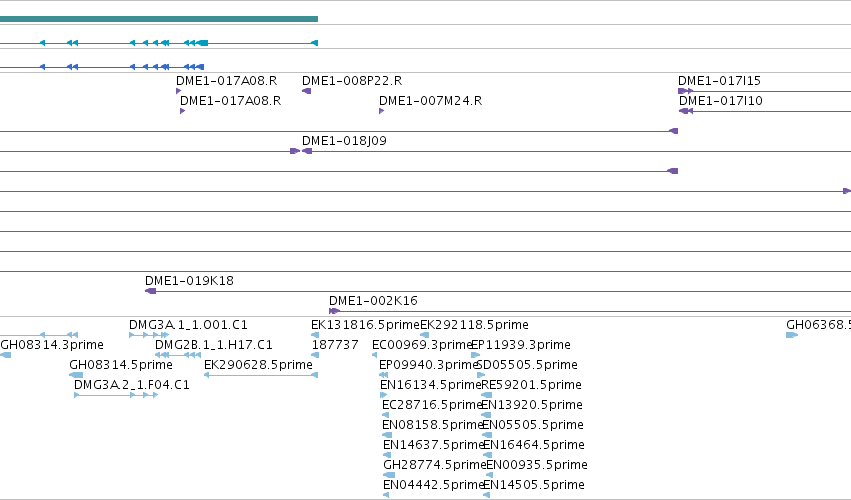Select the DME1-019K18 left arrowhead
The image size is (851, 500).
pyautogui.click(x=150, y=291)
